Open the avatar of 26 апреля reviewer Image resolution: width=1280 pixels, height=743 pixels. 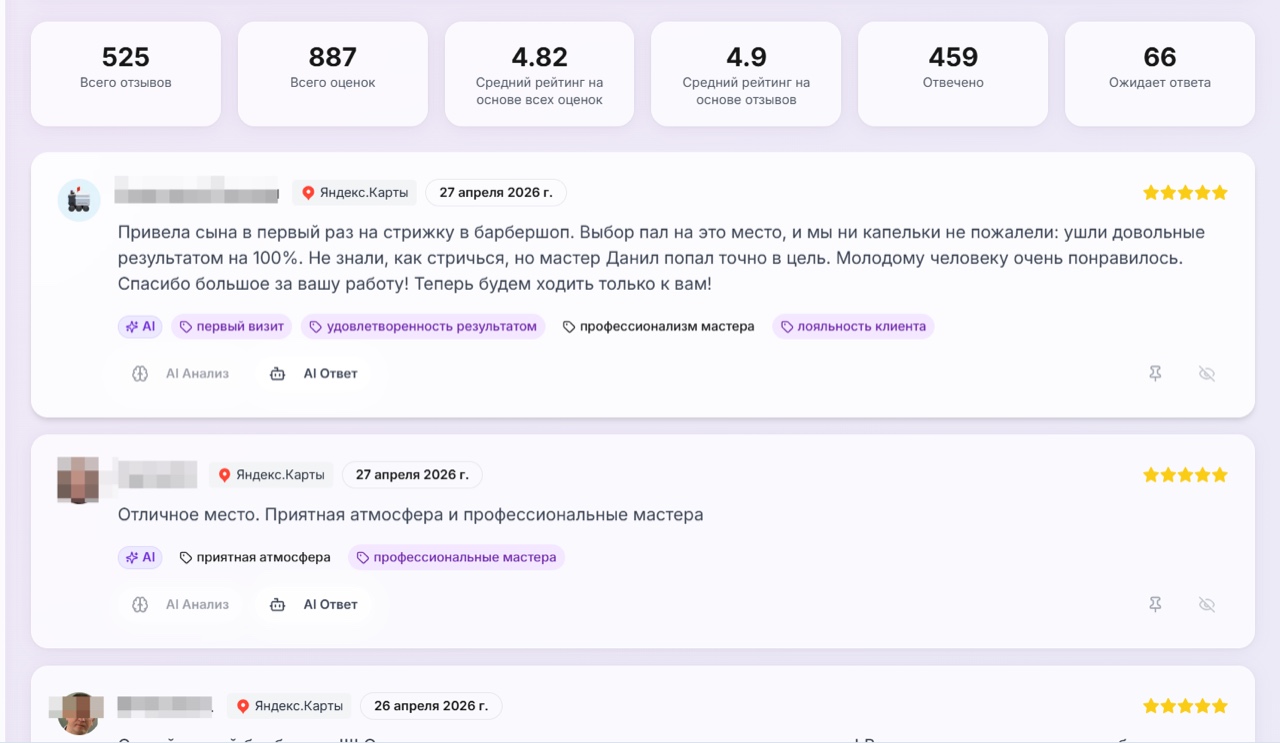(79, 713)
